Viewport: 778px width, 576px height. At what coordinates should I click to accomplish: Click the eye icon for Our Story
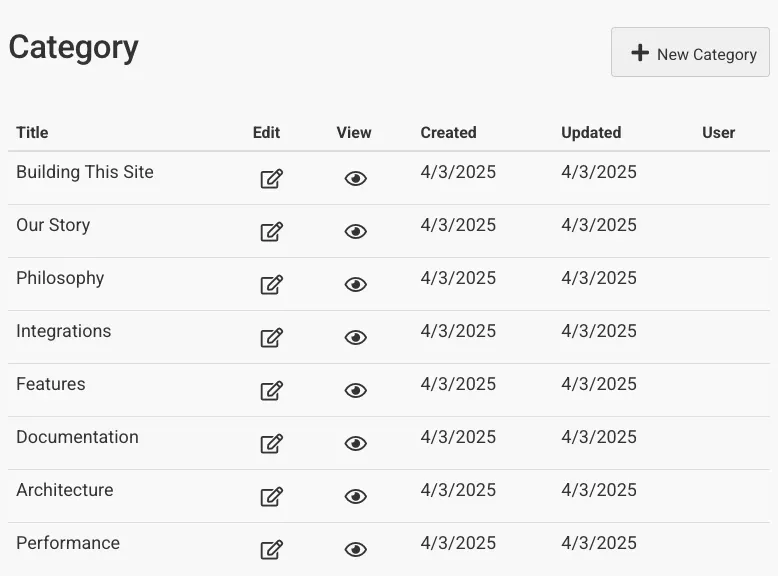(x=355, y=232)
